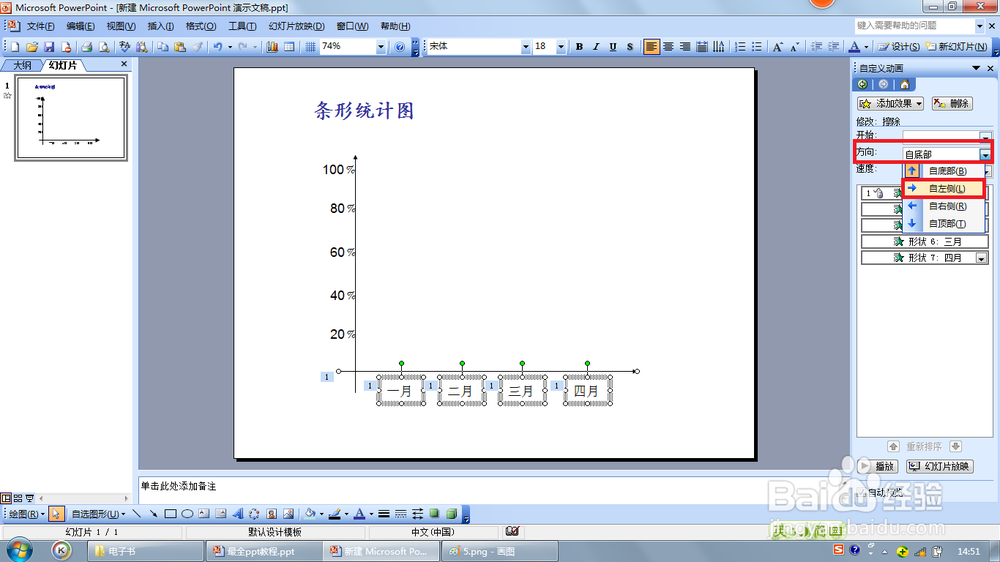The height and width of the screenshot is (562, 1000).
Task: Insert a table with the table icon
Action: coord(290,47)
